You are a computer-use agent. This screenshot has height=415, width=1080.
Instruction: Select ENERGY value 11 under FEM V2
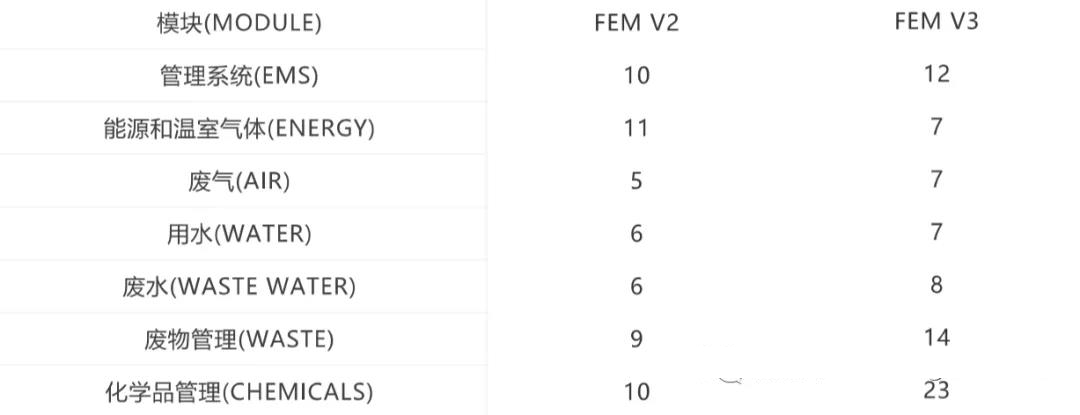pyautogui.click(x=636, y=128)
